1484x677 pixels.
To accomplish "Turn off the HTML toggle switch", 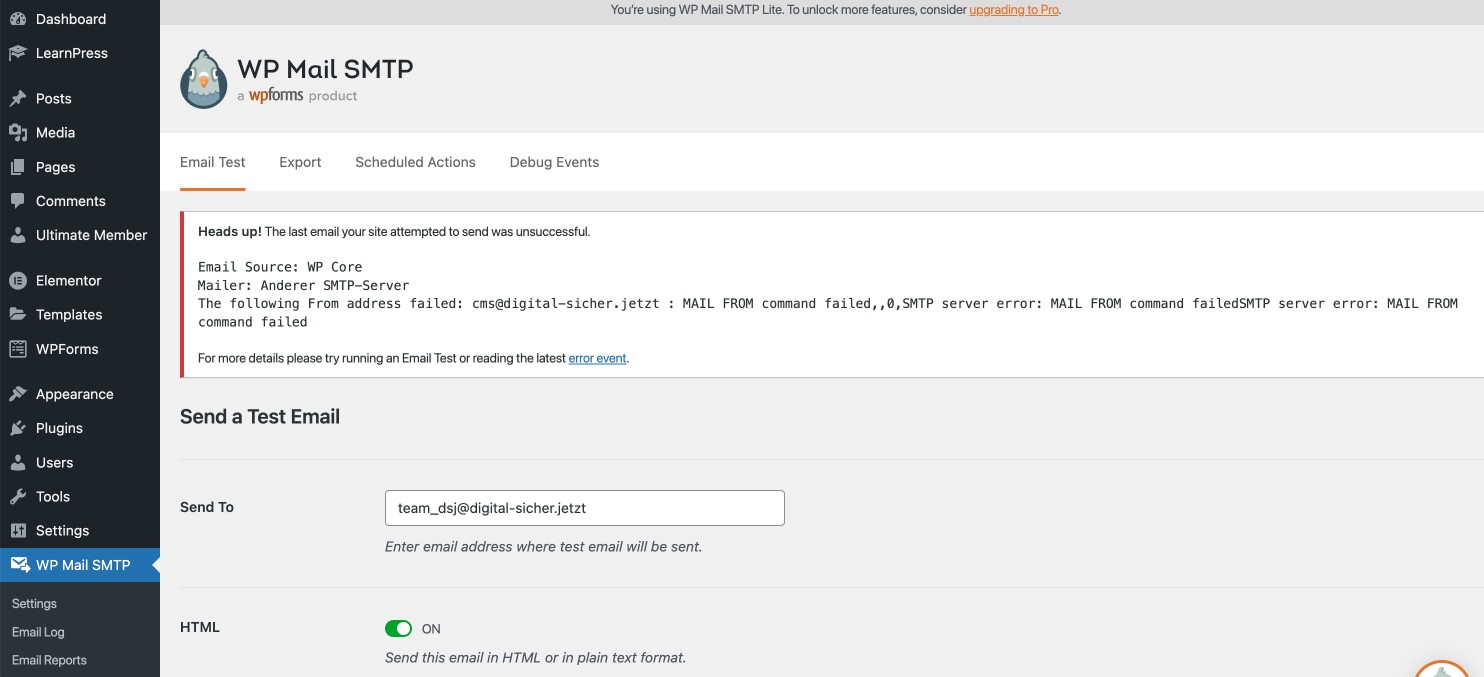I will coord(398,629).
